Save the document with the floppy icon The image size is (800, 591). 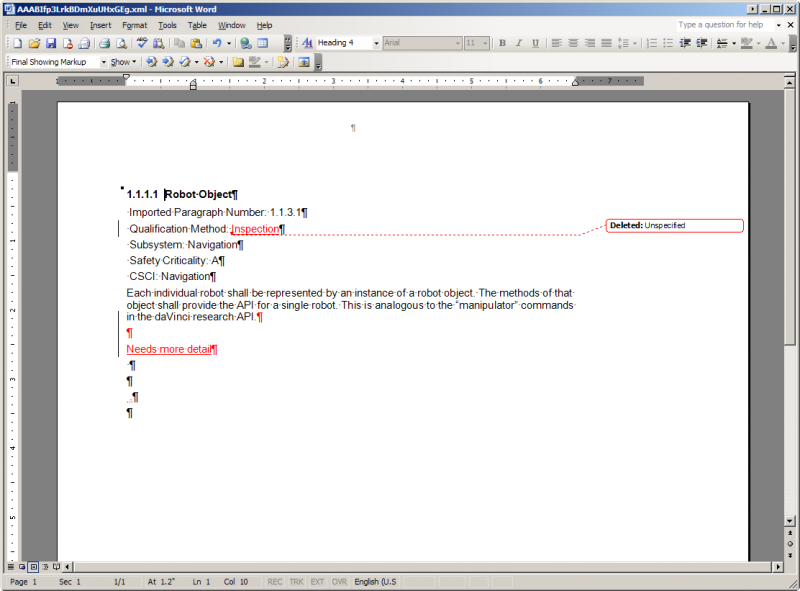[x=51, y=43]
